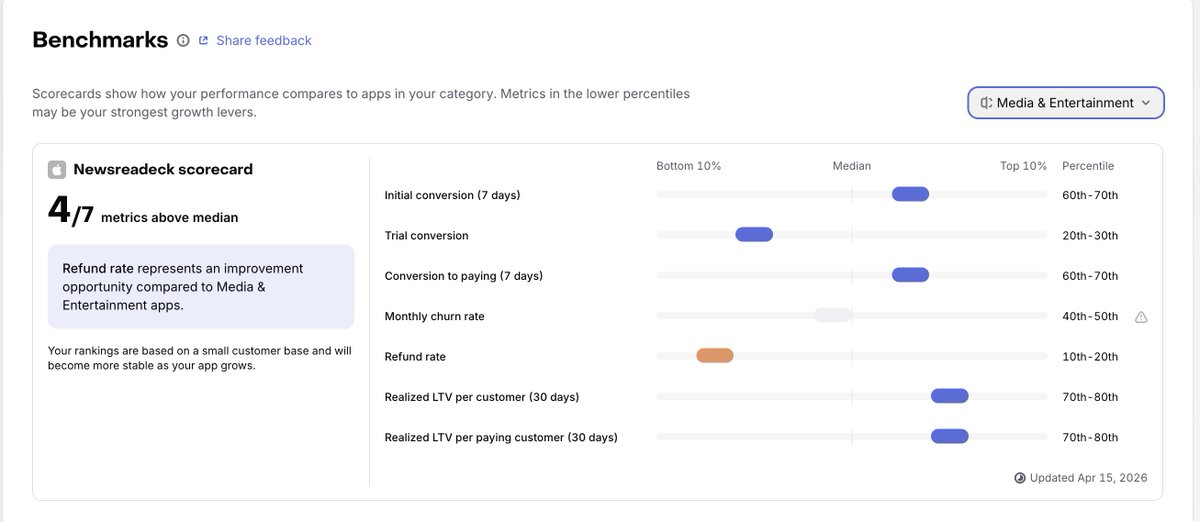Open the Share feedback link
The width and height of the screenshot is (1200, 522).
[264, 41]
